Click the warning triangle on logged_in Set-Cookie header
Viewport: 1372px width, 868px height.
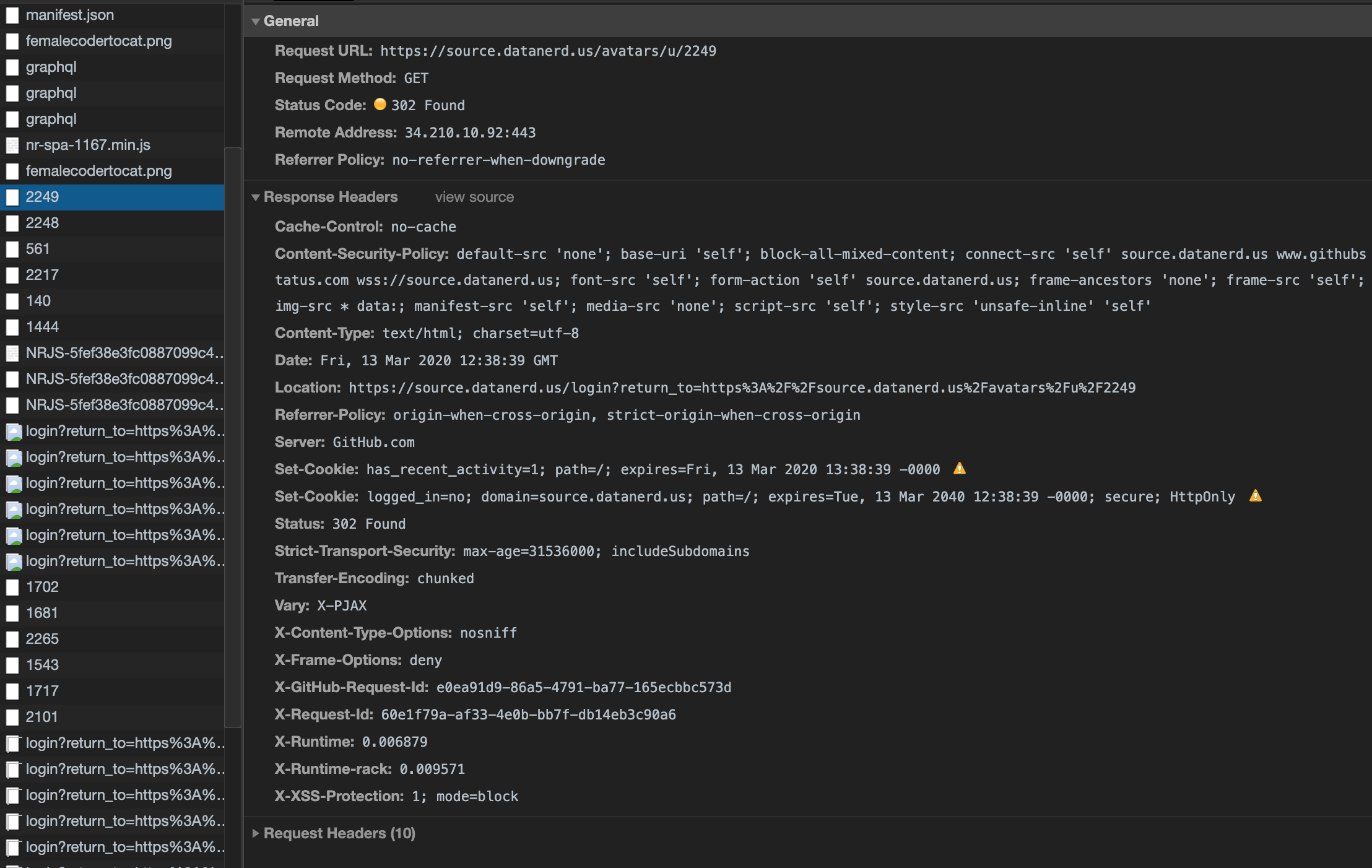(x=1257, y=496)
